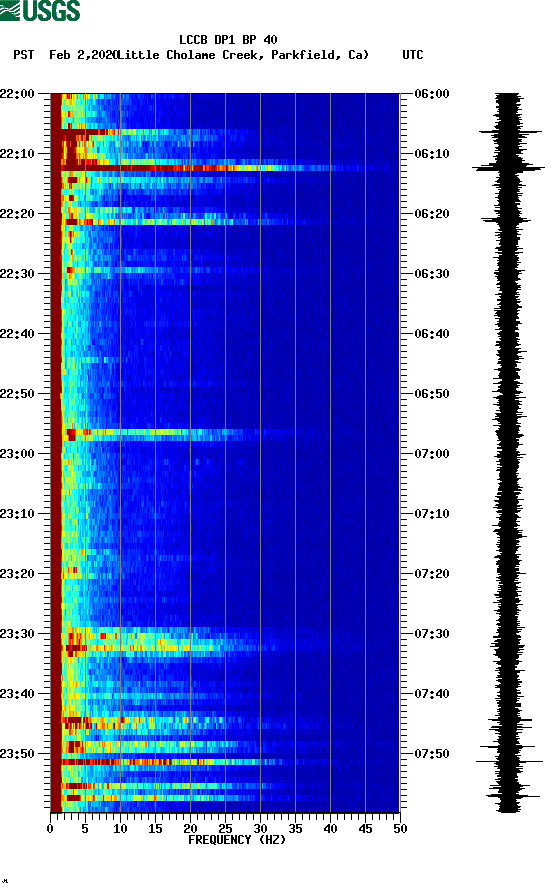
Task: Click the 23:00 PST time label
Action: [18, 454]
